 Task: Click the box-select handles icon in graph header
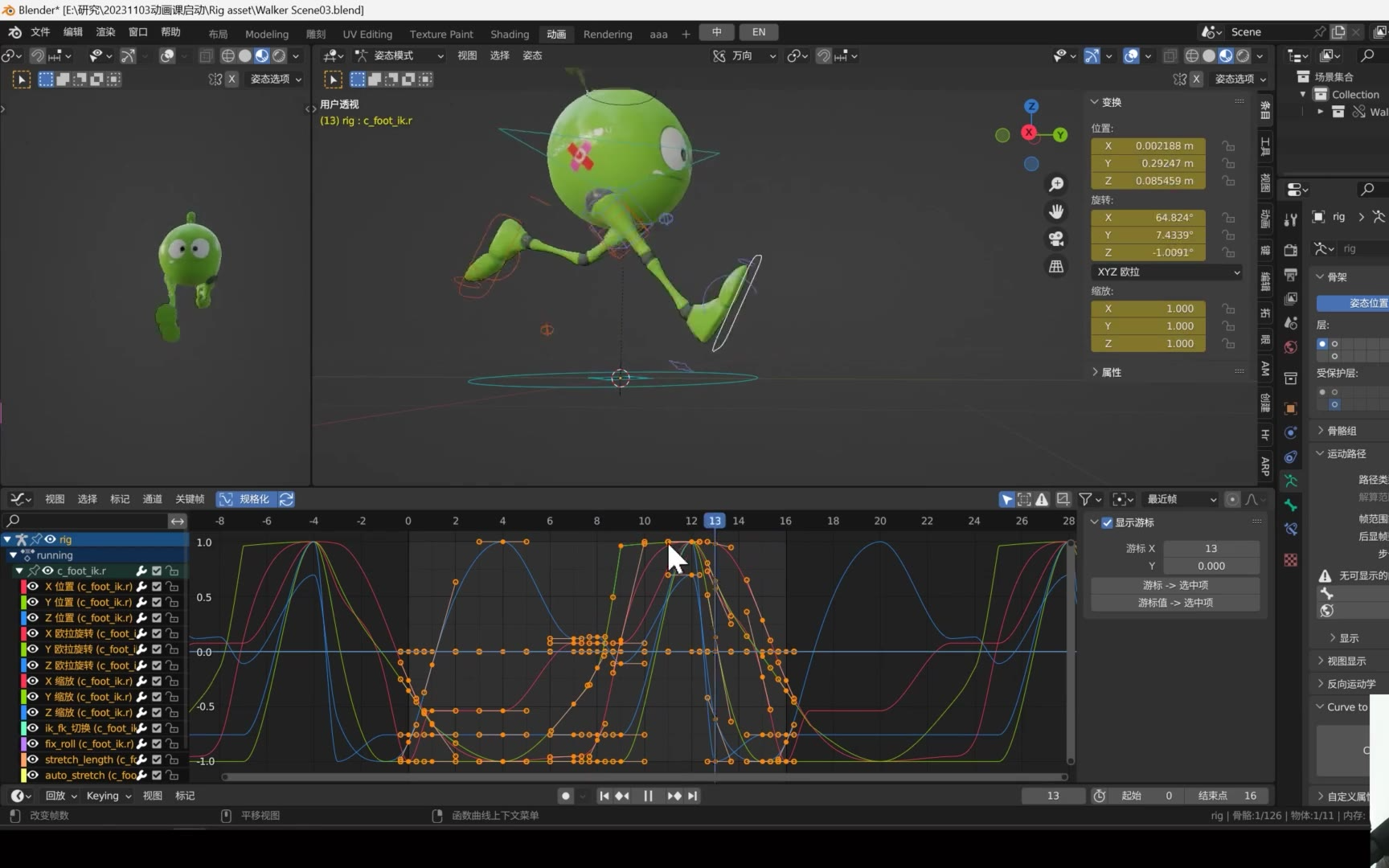[1024, 499]
